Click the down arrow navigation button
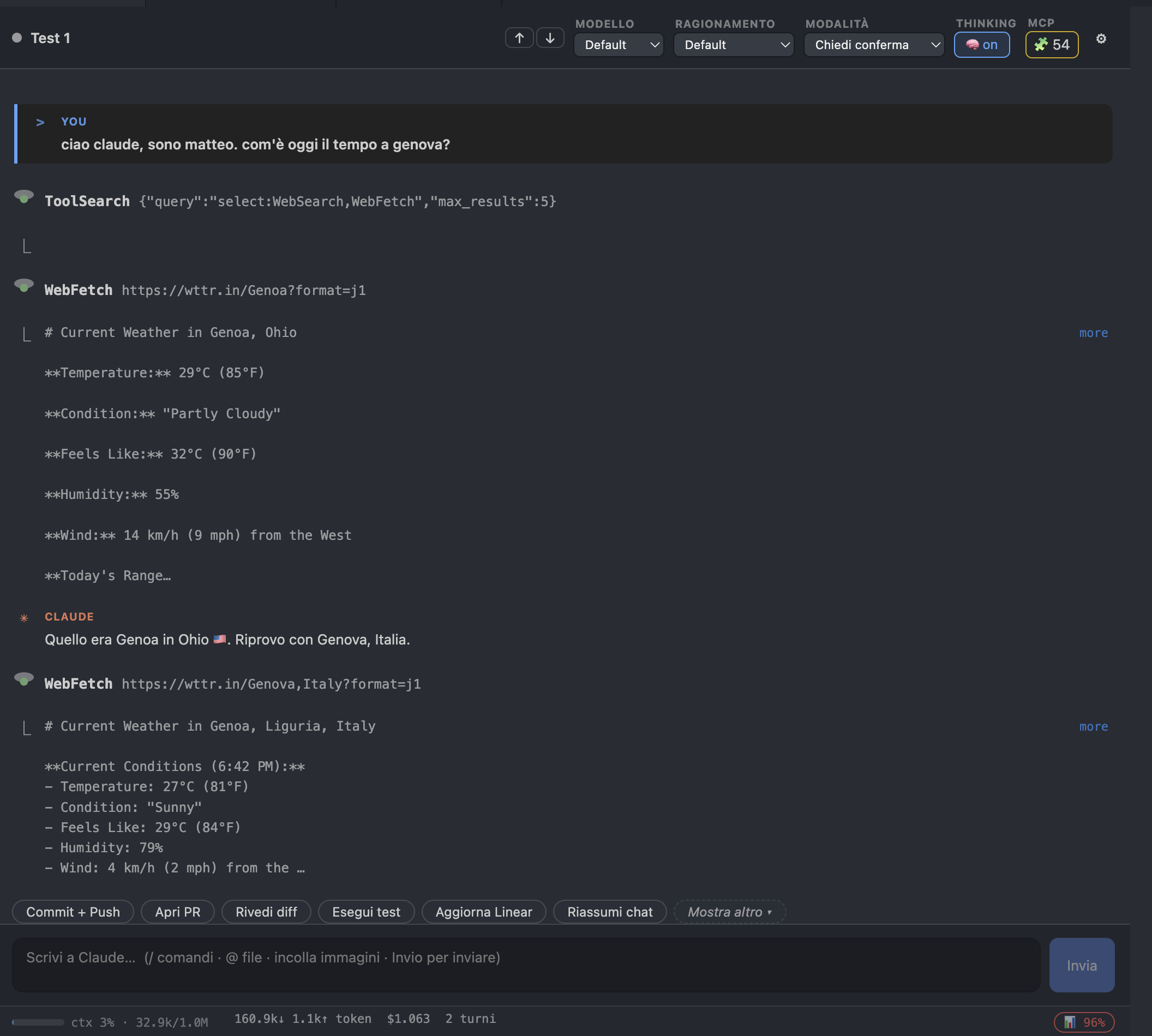Image resolution: width=1152 pixels, height=1036 pixels. tap(549, 38)
